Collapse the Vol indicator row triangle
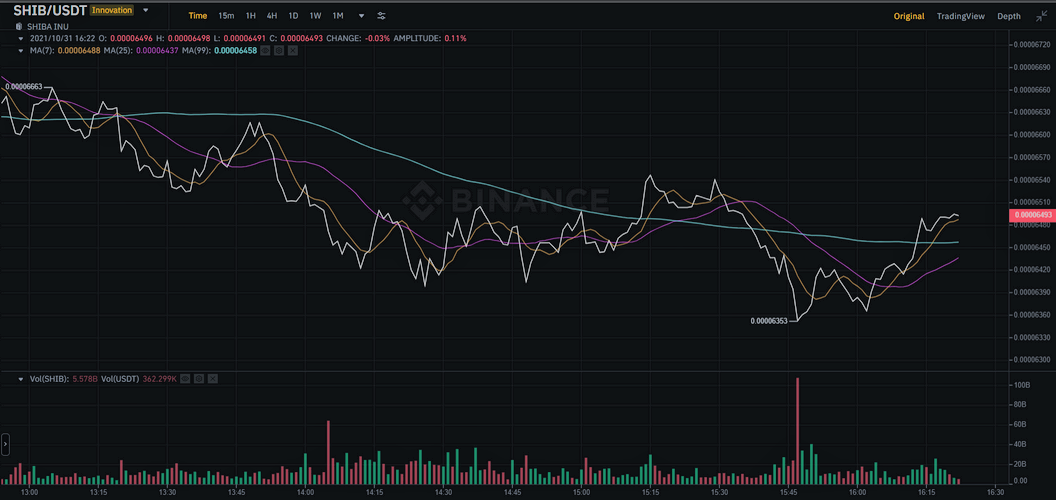The width and height of the screenshot is (1056, 500). click(x=21, y=379)
